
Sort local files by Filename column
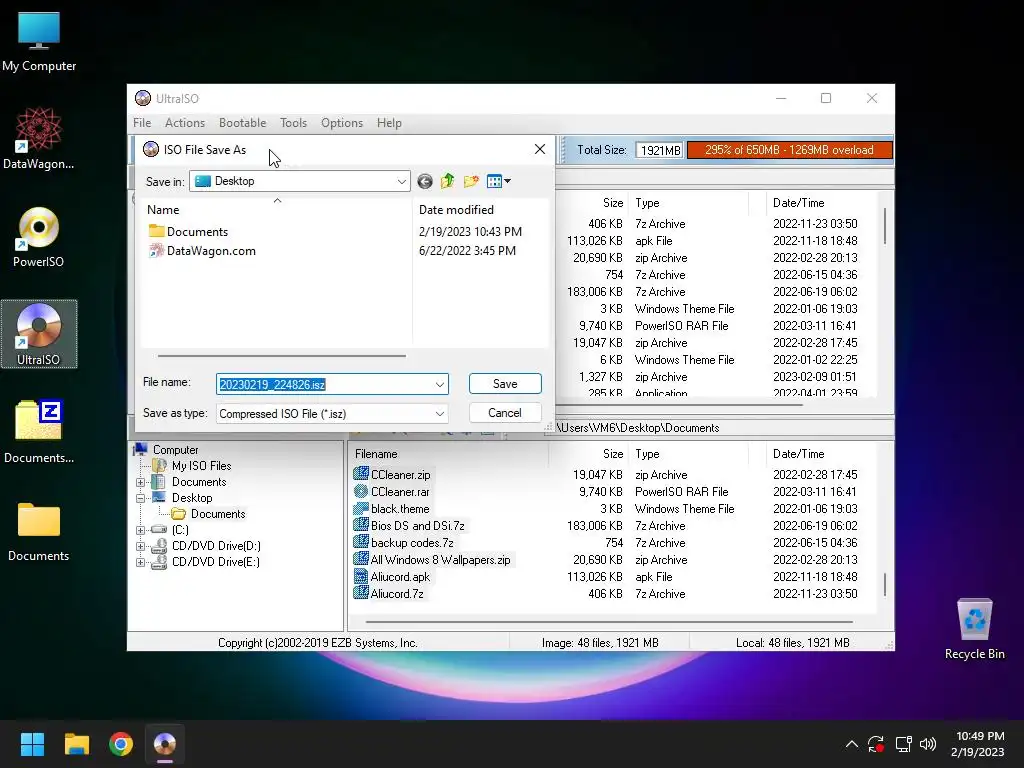(x=448, y=454)
